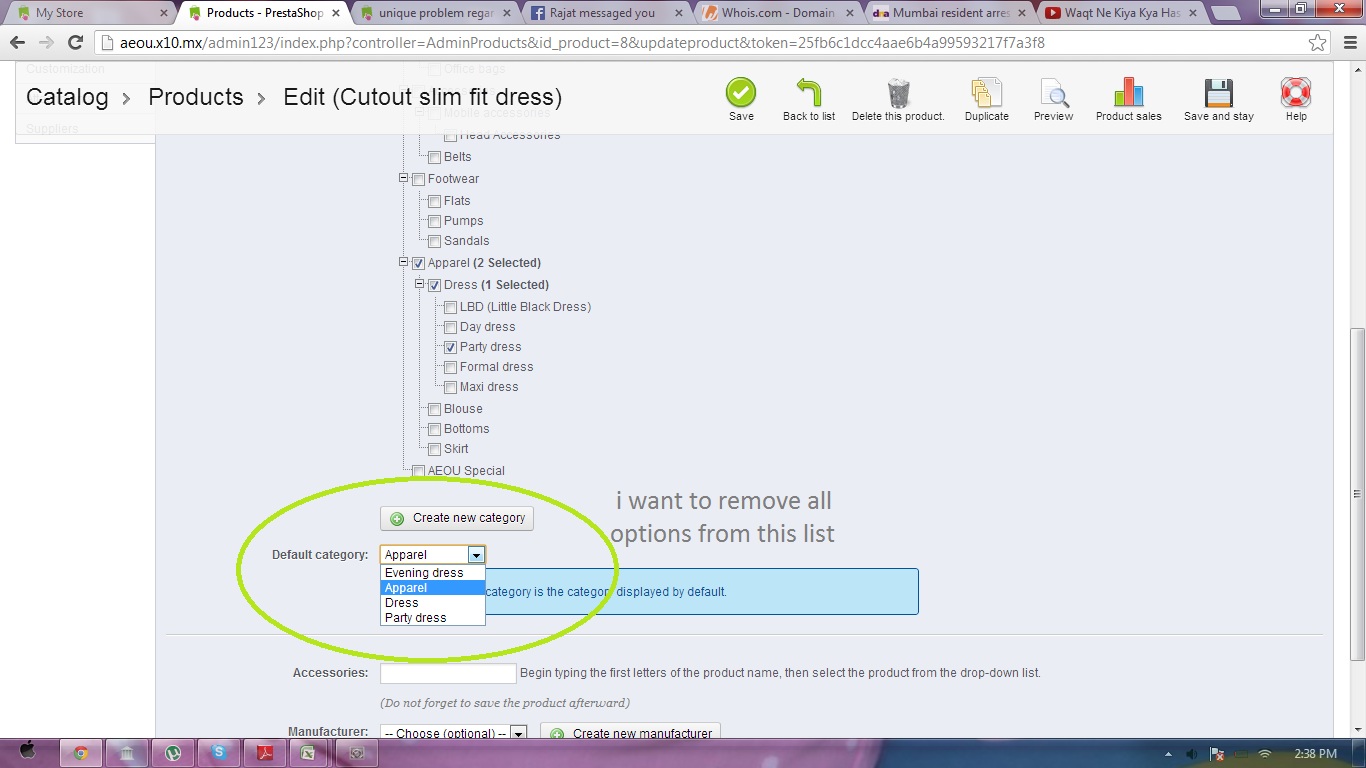
Task: Bookmark this page with the star icon
Action: [1318, 43]
